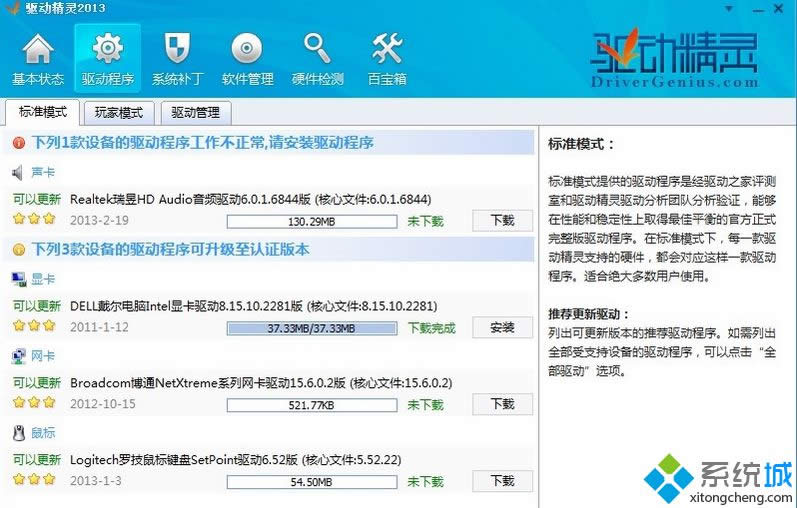The width and height of the screenshot is (797, 508).
Task: Click the 下载完成 status text
Action: [x=432, y=328]
